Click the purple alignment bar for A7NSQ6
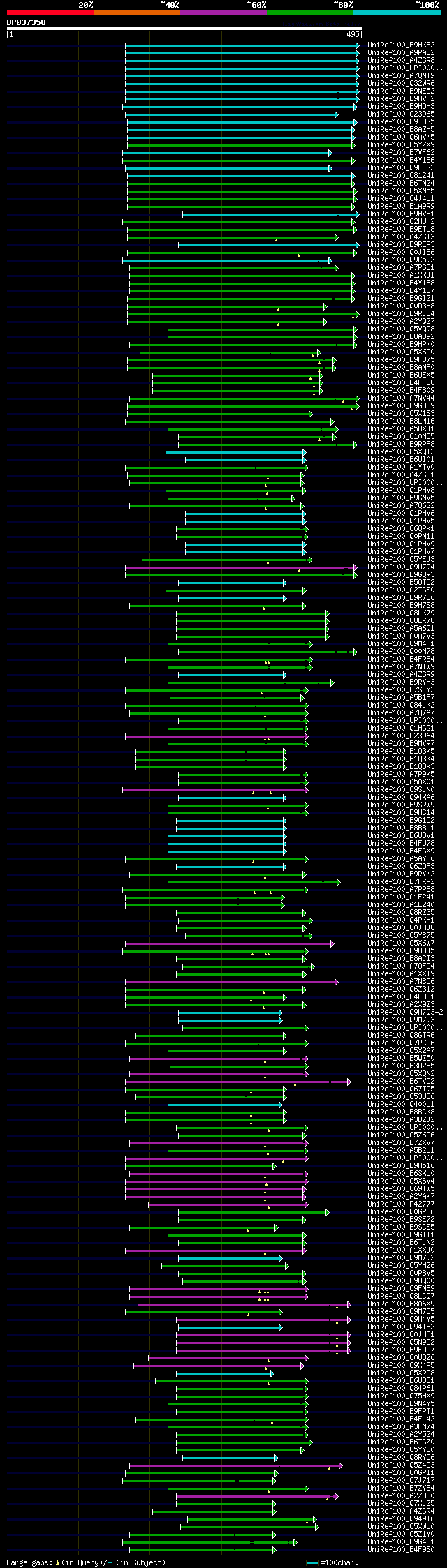 (x=232, y=982)
